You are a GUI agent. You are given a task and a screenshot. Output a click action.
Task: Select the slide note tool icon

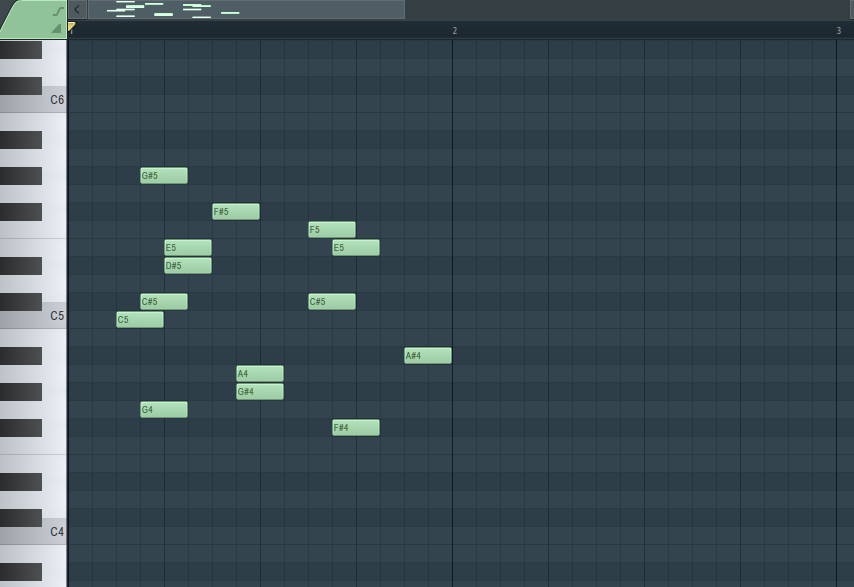58,10
